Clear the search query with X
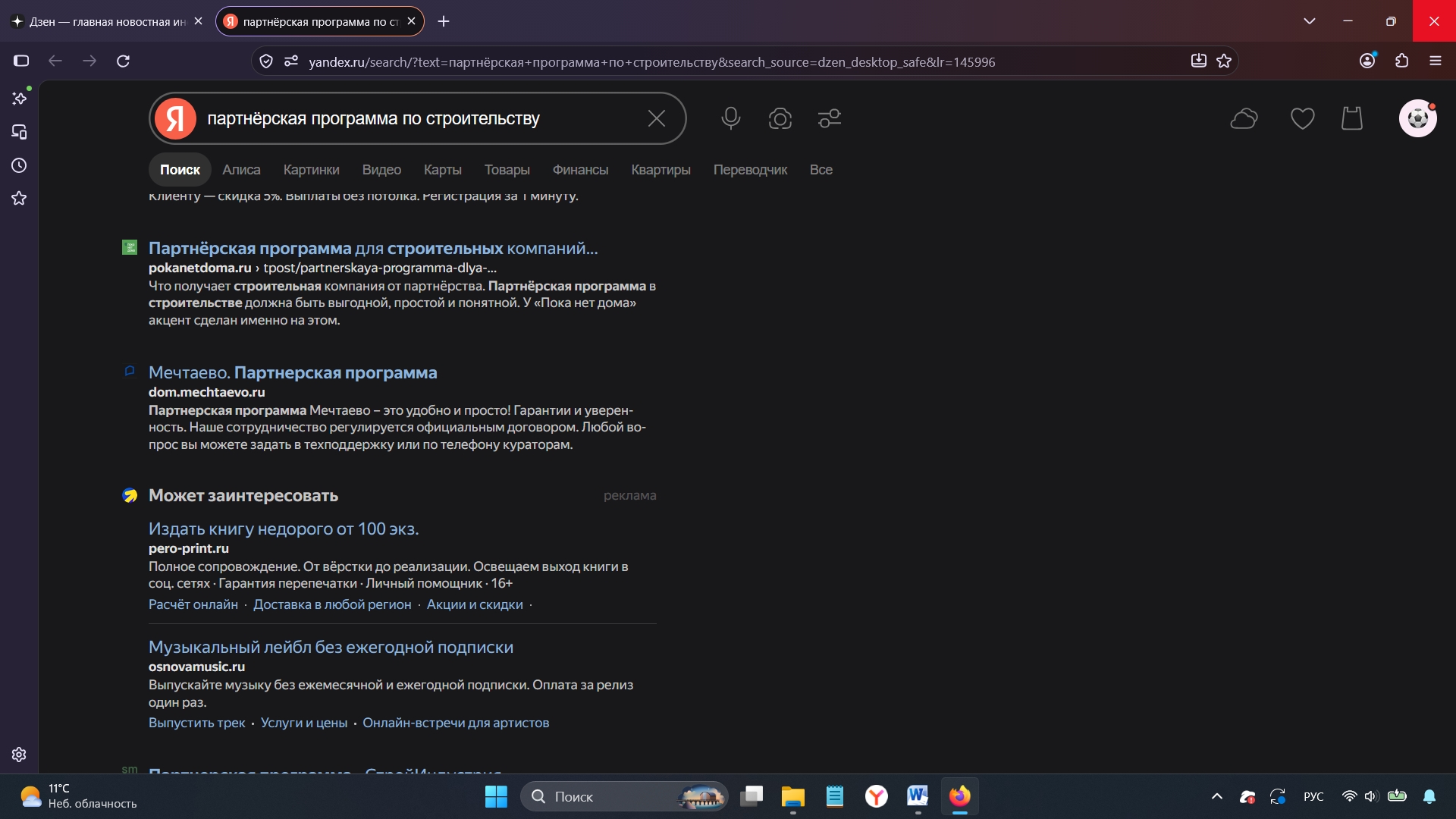 click(657, 118)
